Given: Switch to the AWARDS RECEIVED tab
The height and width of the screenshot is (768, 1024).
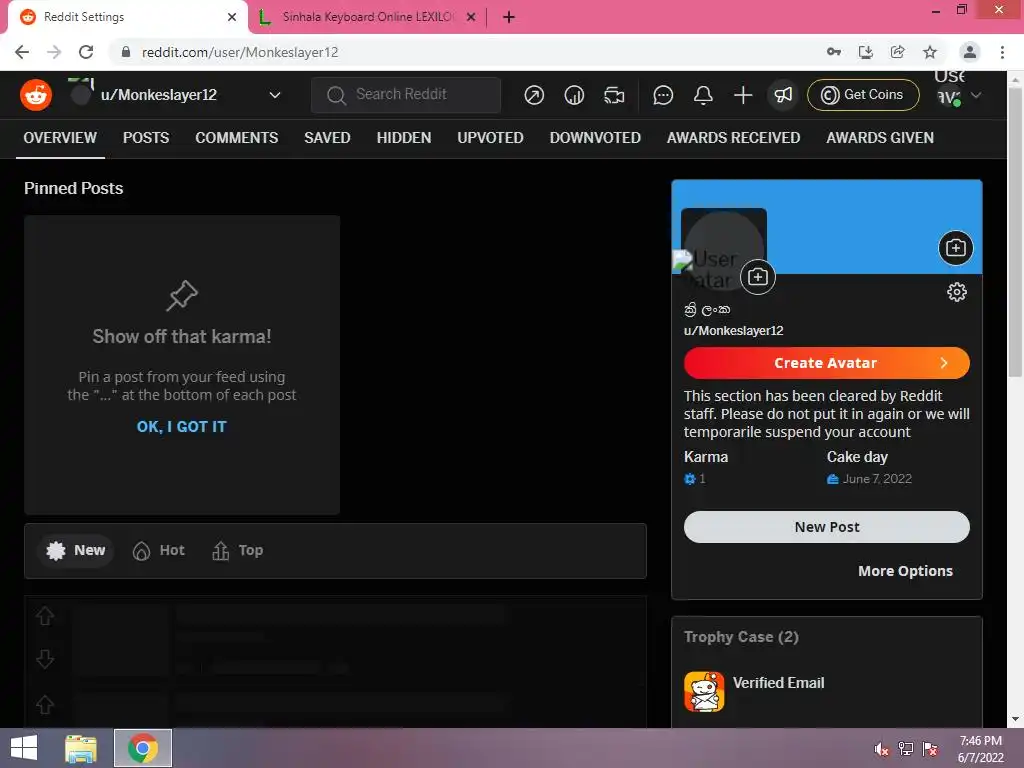Looking at the screenshot, I should coord(733,138).
